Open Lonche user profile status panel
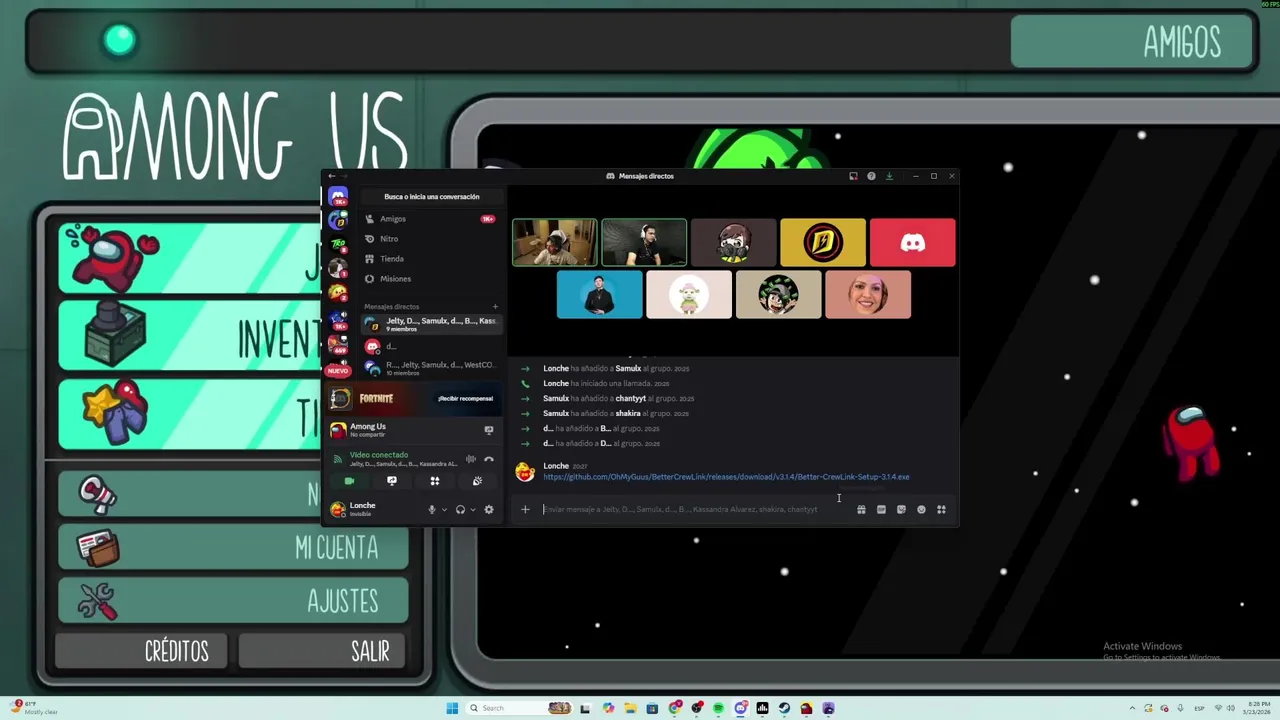Viewport: 1280px width, 720px height. (x=372, y=510)
